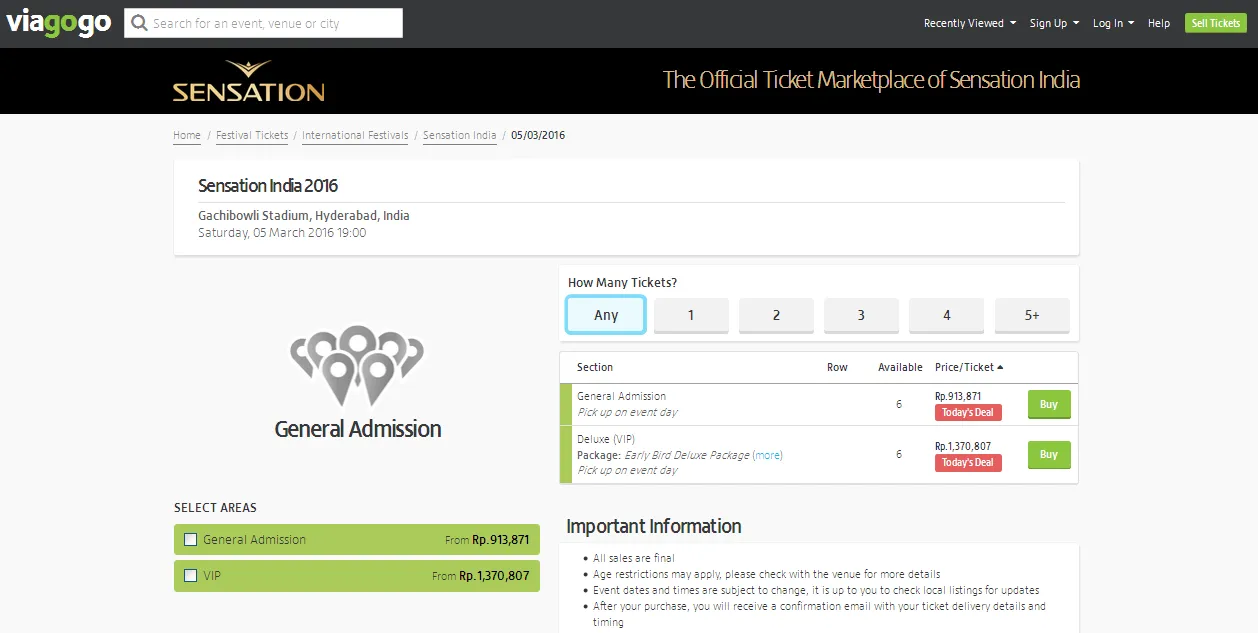This screenshot has width=1258, height=633.
Task: Choose 2 tickets quantity
Action: click(776, 315)
